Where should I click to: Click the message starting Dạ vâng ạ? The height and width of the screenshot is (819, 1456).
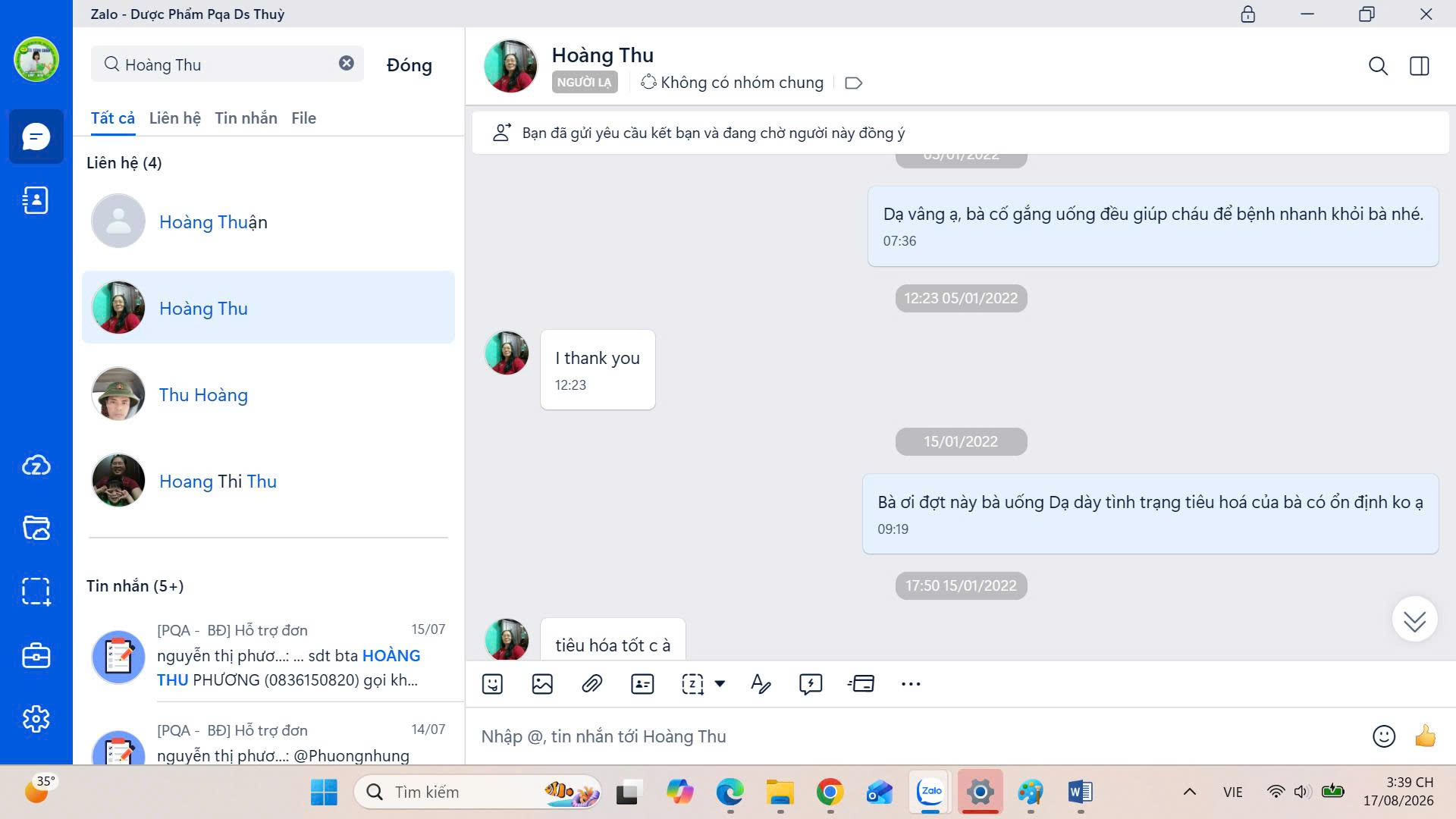pos(1153,226)
